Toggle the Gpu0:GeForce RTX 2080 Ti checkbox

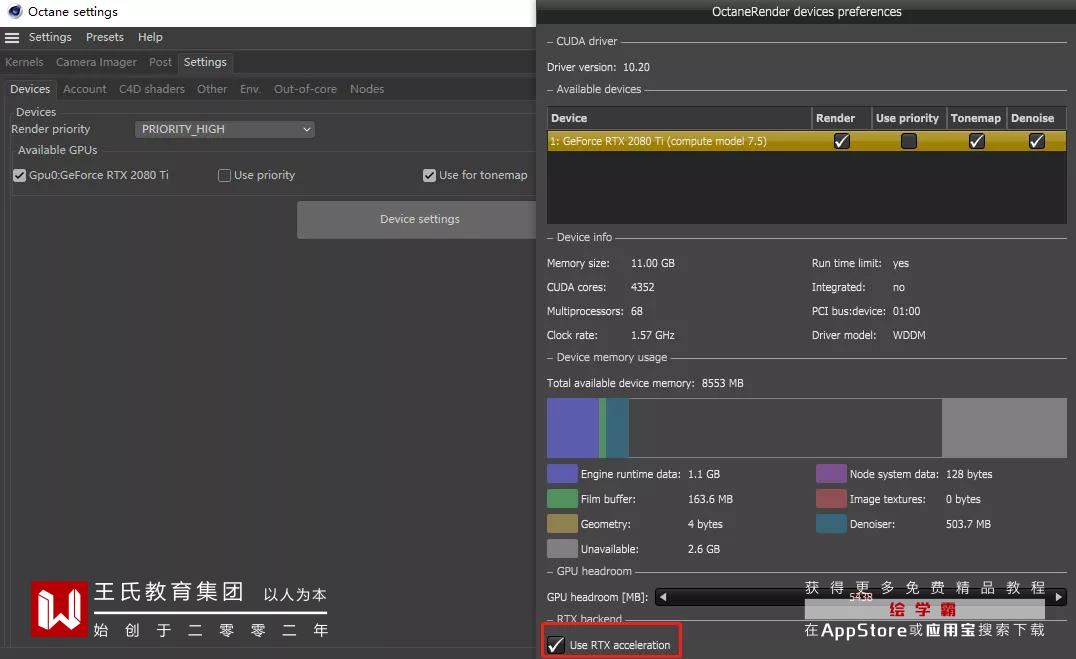click(19, 175)
